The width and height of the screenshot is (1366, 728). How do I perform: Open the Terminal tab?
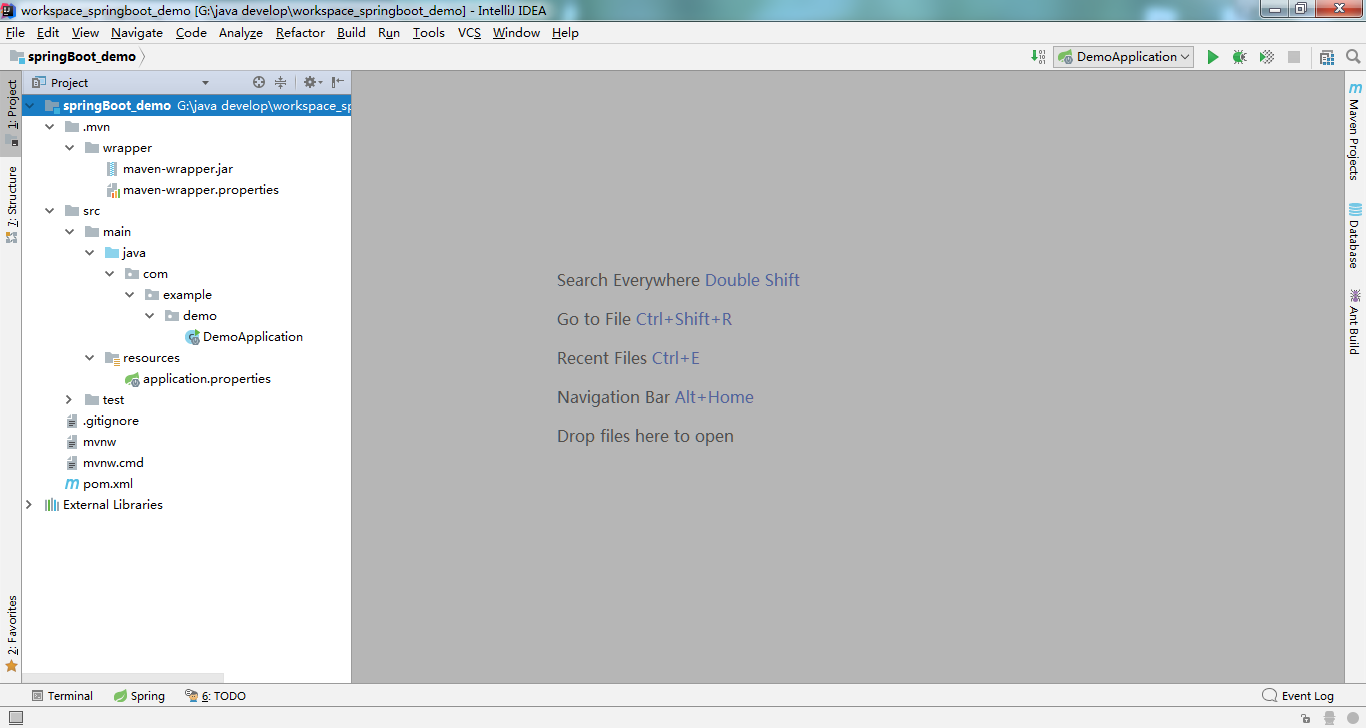(x=62, y=696)
